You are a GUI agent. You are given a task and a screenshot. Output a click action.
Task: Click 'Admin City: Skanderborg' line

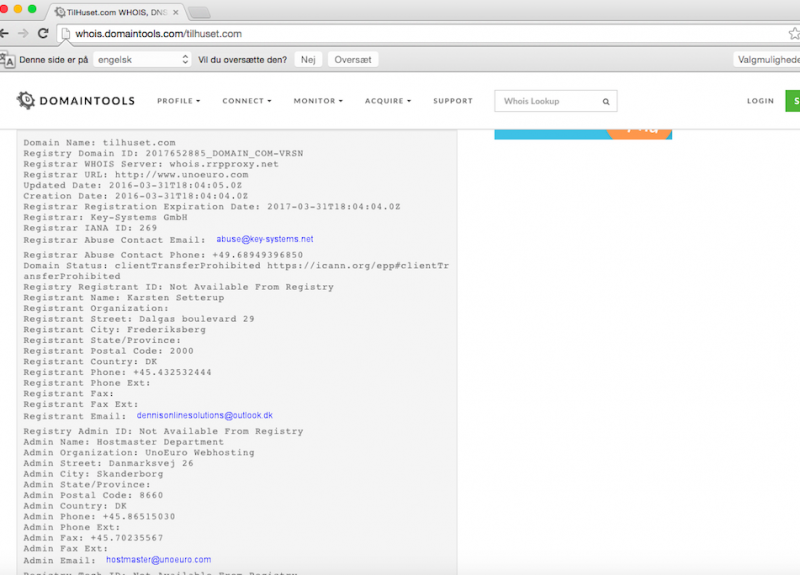[x=93, y=474]
